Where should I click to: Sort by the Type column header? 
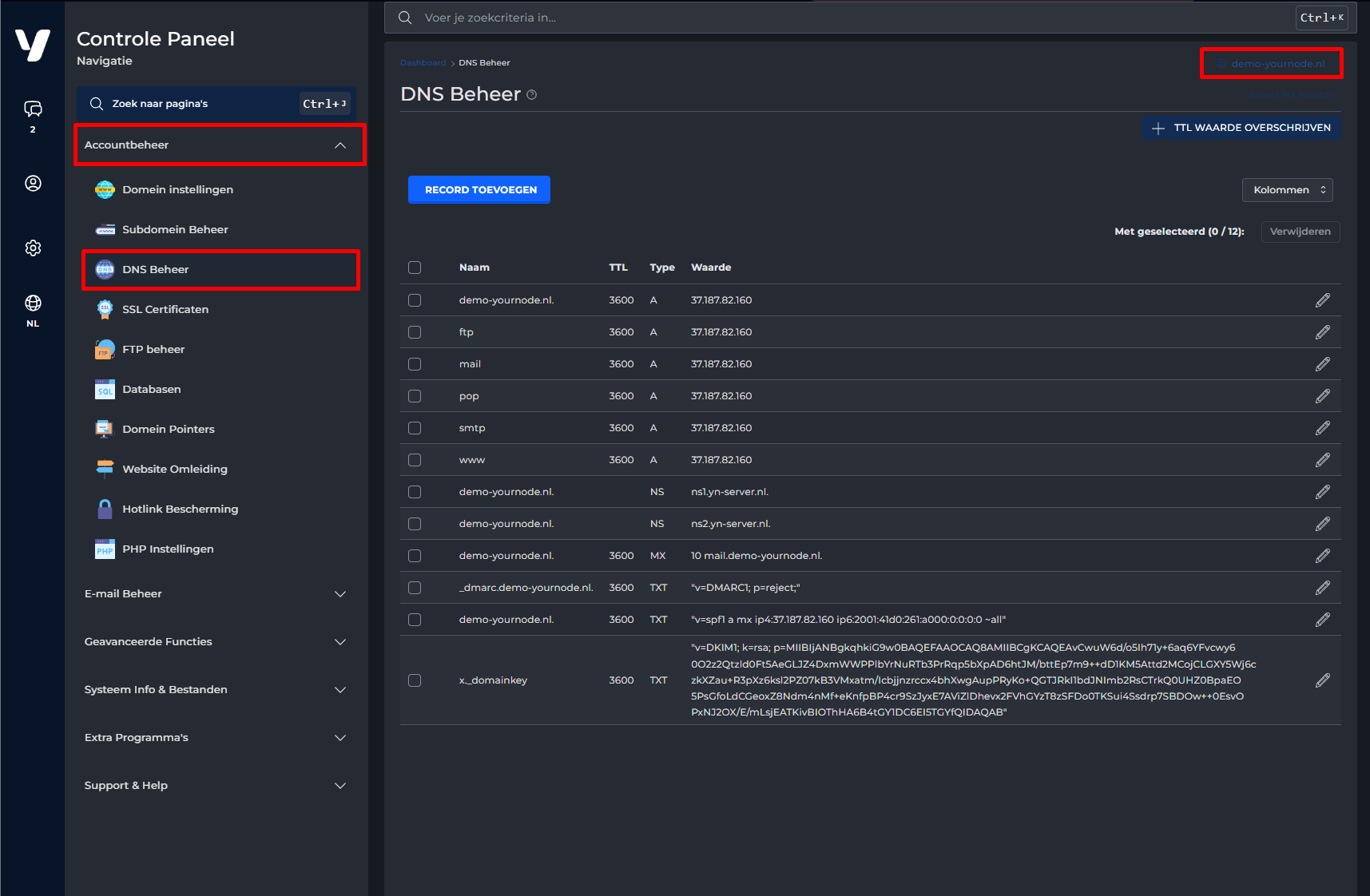(x=662, y=268)
